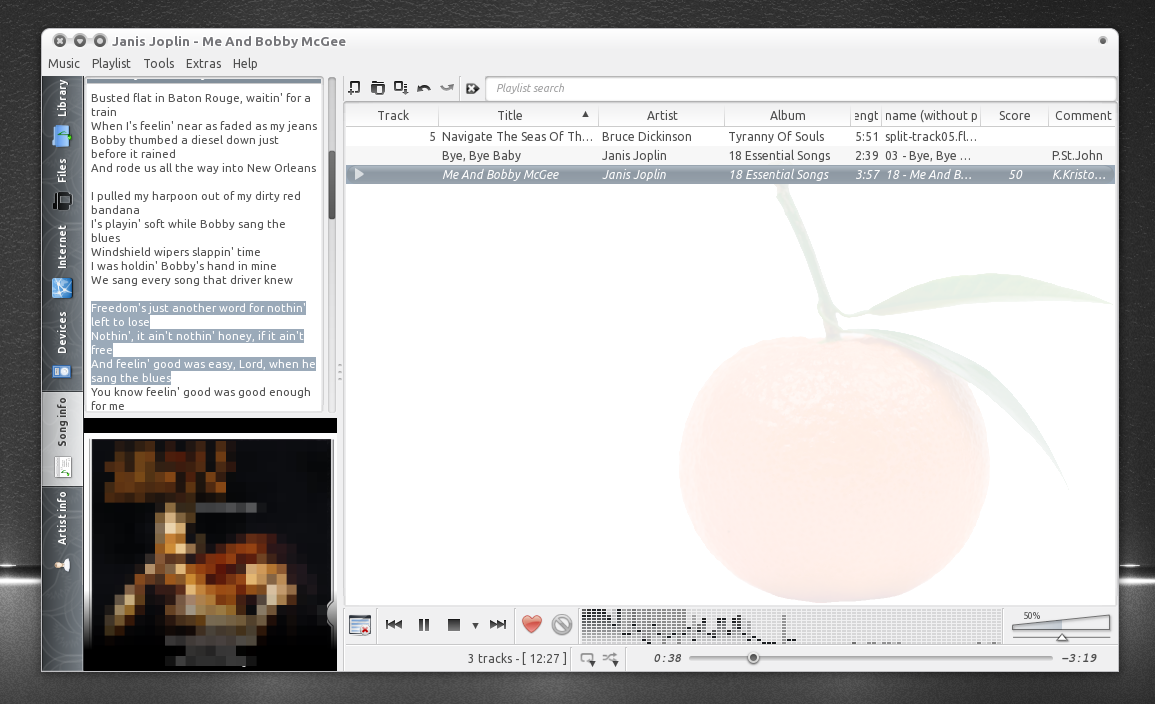Viewport: 1155px width, 704px height.
Task: Open the Extras menu
Action: (x=203, y=63)
